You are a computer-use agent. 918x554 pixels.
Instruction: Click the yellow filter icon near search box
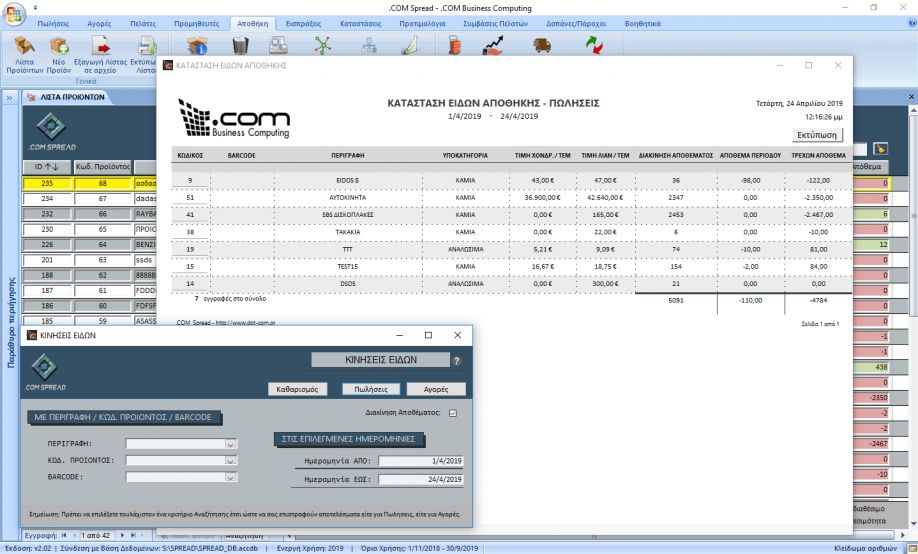880,149
